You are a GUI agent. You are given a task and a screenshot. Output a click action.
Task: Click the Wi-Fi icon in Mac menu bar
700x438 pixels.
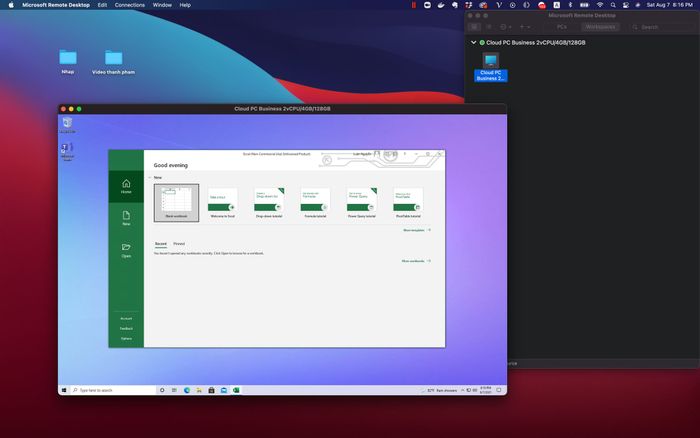[600, 5]
